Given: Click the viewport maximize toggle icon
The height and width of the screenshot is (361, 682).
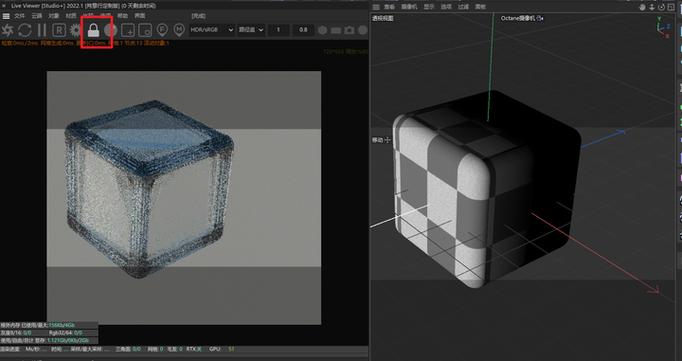Looking at the screenshot, I should (670, 7).
